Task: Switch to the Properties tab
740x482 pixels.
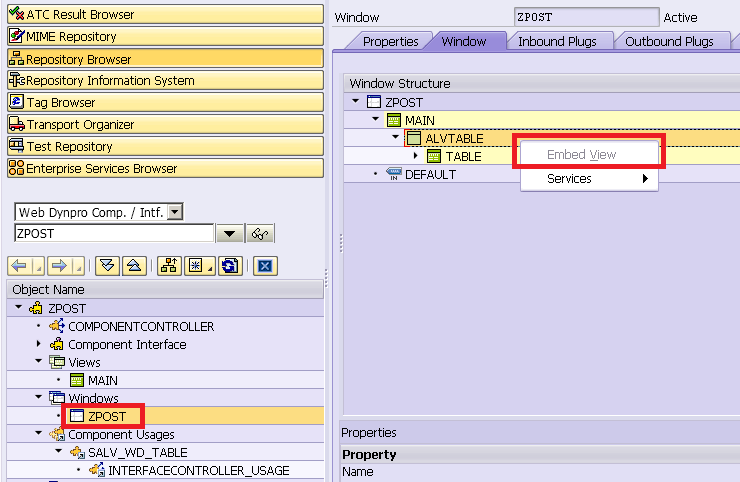Action: point(390,42)
